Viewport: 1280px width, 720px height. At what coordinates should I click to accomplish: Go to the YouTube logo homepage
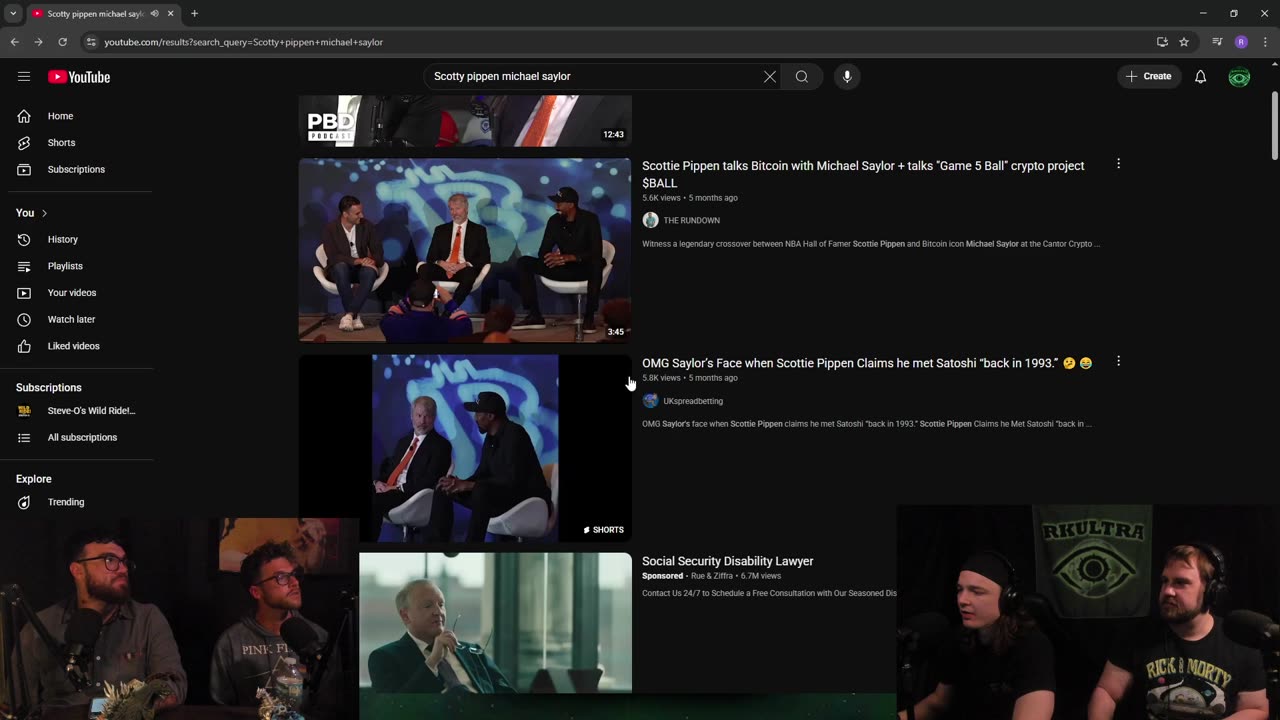tap(79, 77)
